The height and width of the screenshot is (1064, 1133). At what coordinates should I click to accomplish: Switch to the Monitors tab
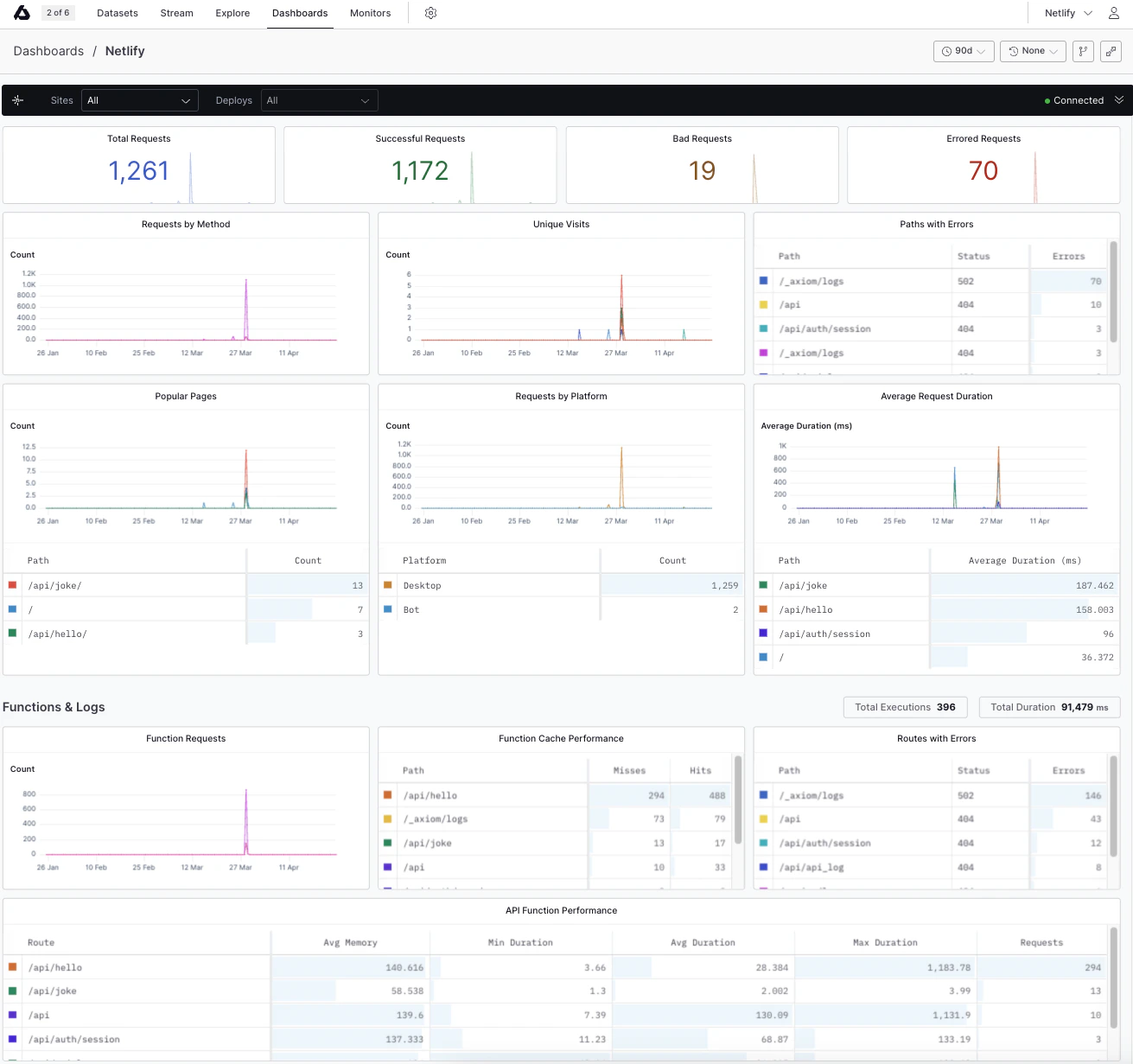(370, 13)
